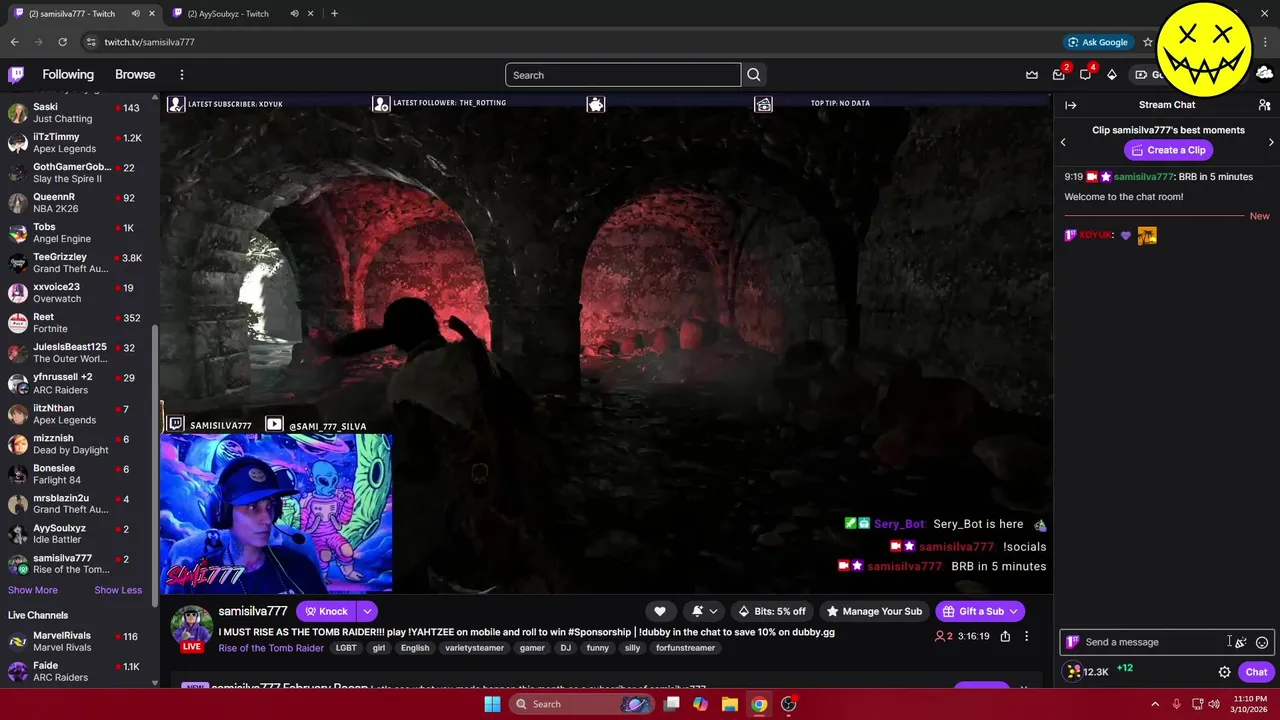
Task: Open a new browser tab
Action: [x=334, y=14]
